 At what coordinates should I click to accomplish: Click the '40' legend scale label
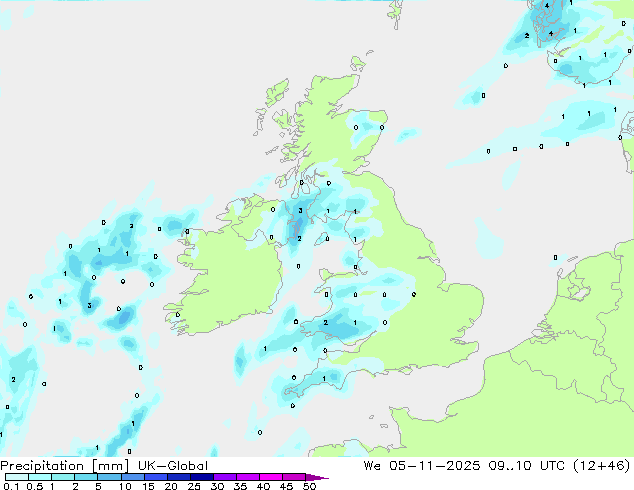263,486
